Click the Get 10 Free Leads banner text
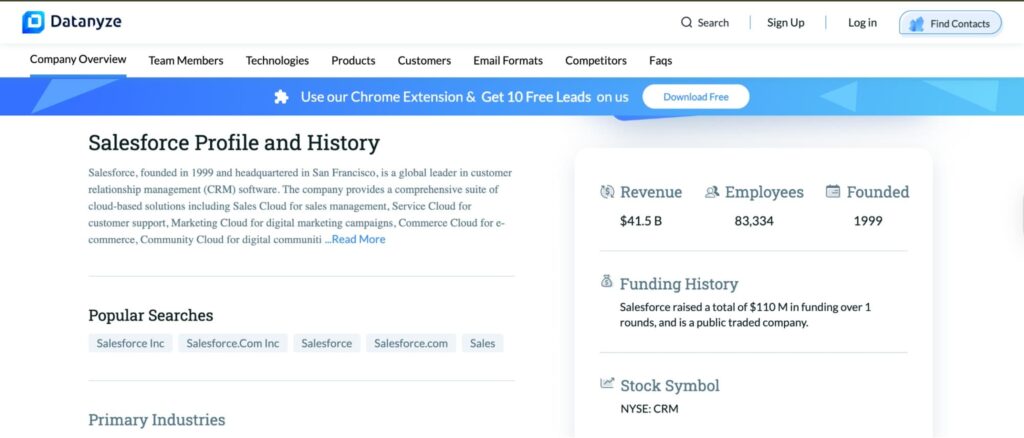This screenshot has height=438, width=1024. click(x=536, y=97)
